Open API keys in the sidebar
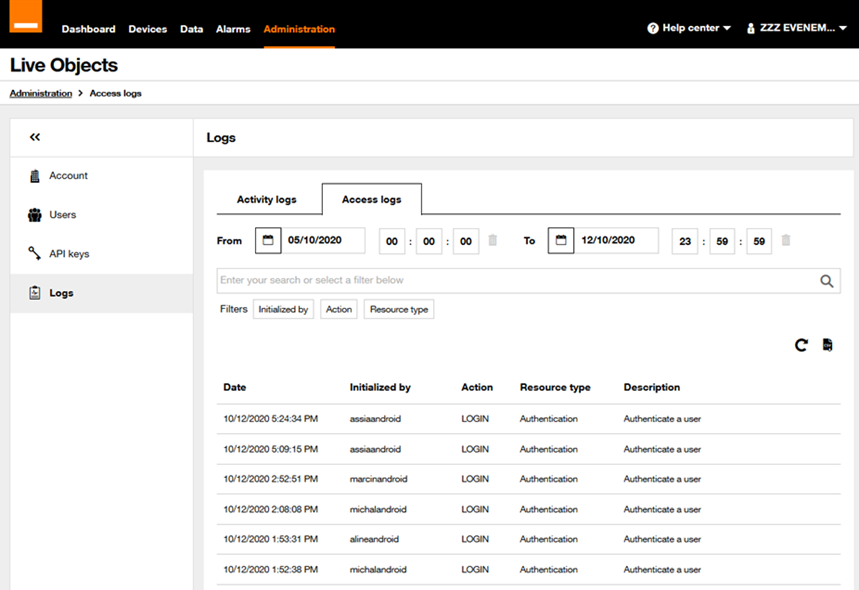This screenshot has height=590, width=859. click(x=101, y=254)
